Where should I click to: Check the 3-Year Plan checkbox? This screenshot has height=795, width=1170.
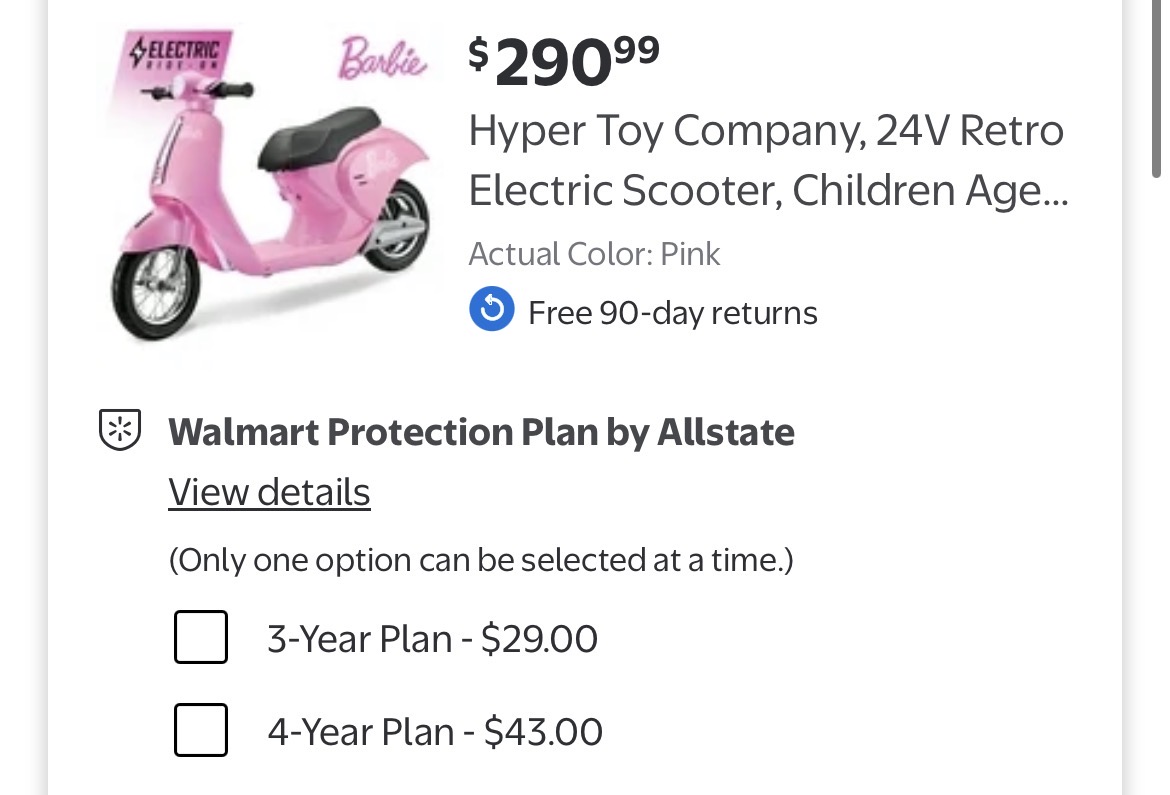coord(201,637)
